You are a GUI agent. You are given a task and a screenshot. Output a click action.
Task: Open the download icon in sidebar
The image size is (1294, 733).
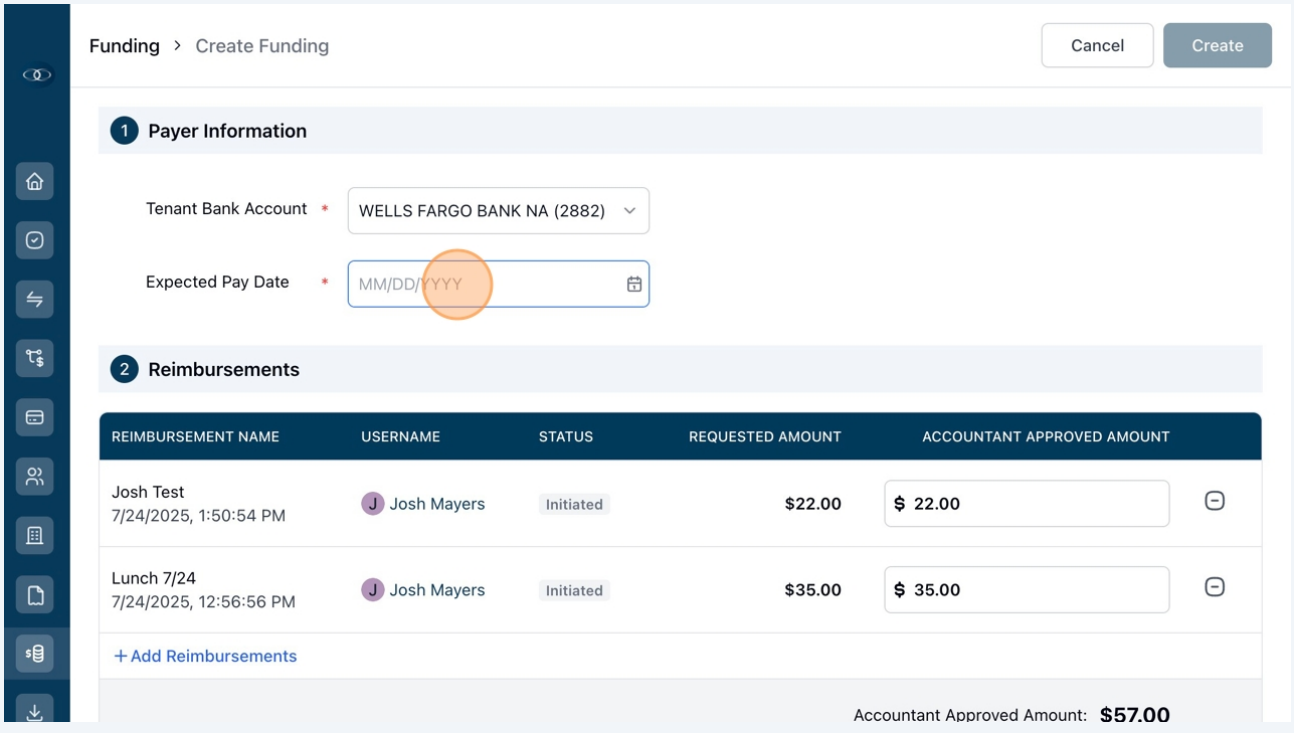[x=35, y=712]
